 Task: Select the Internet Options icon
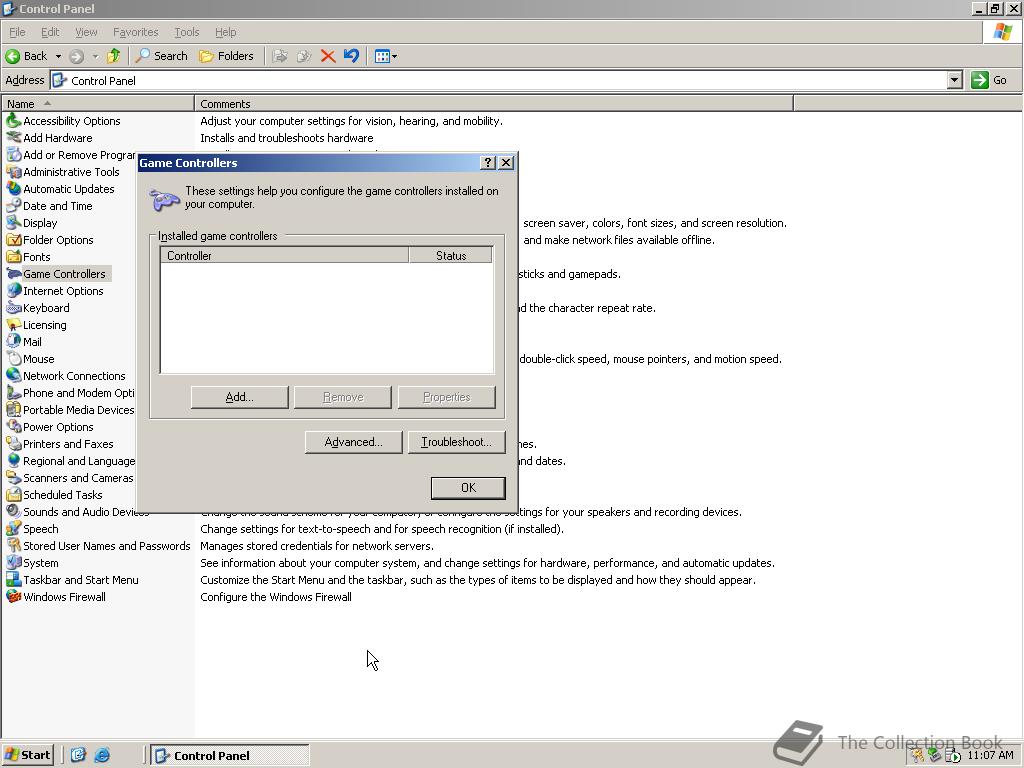coord(13,291)
